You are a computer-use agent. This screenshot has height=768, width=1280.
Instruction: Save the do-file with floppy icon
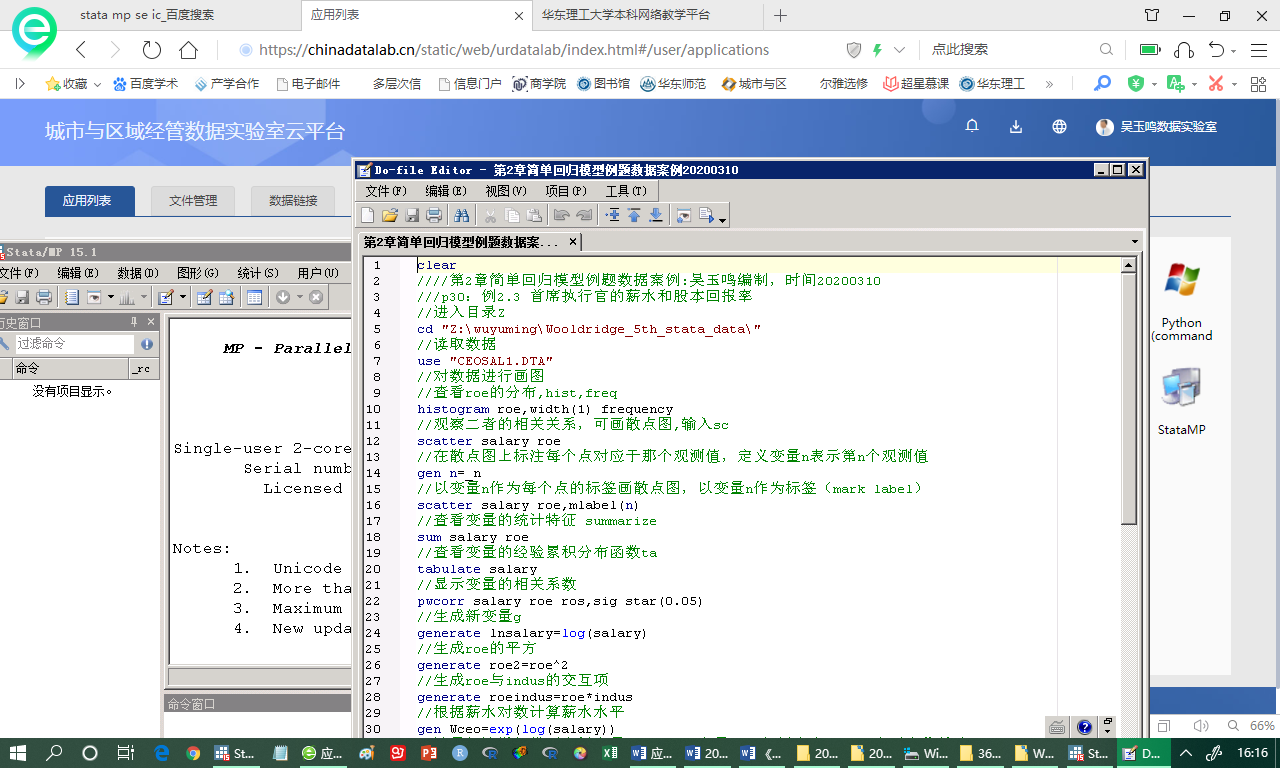click(x=412, y=215)
